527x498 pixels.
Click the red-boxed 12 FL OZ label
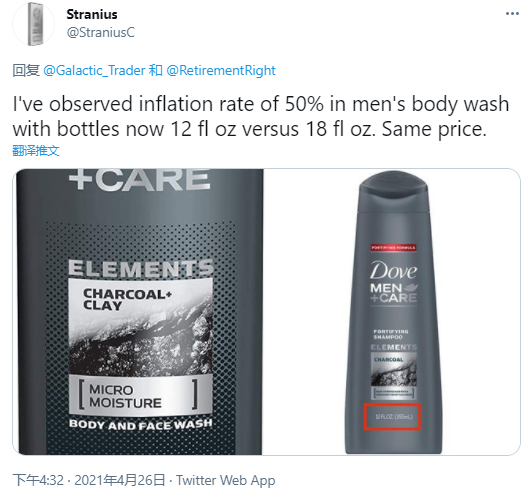tap(392, 417)
